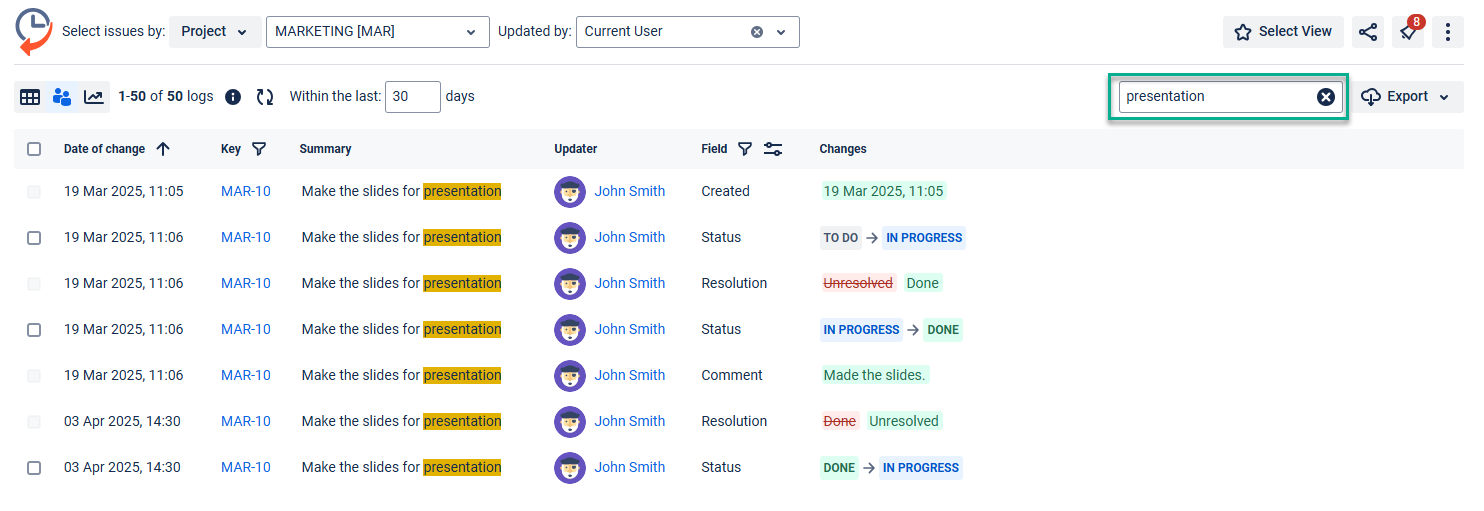
Task: Clear the presentation search text
Action: [1325, 97]
